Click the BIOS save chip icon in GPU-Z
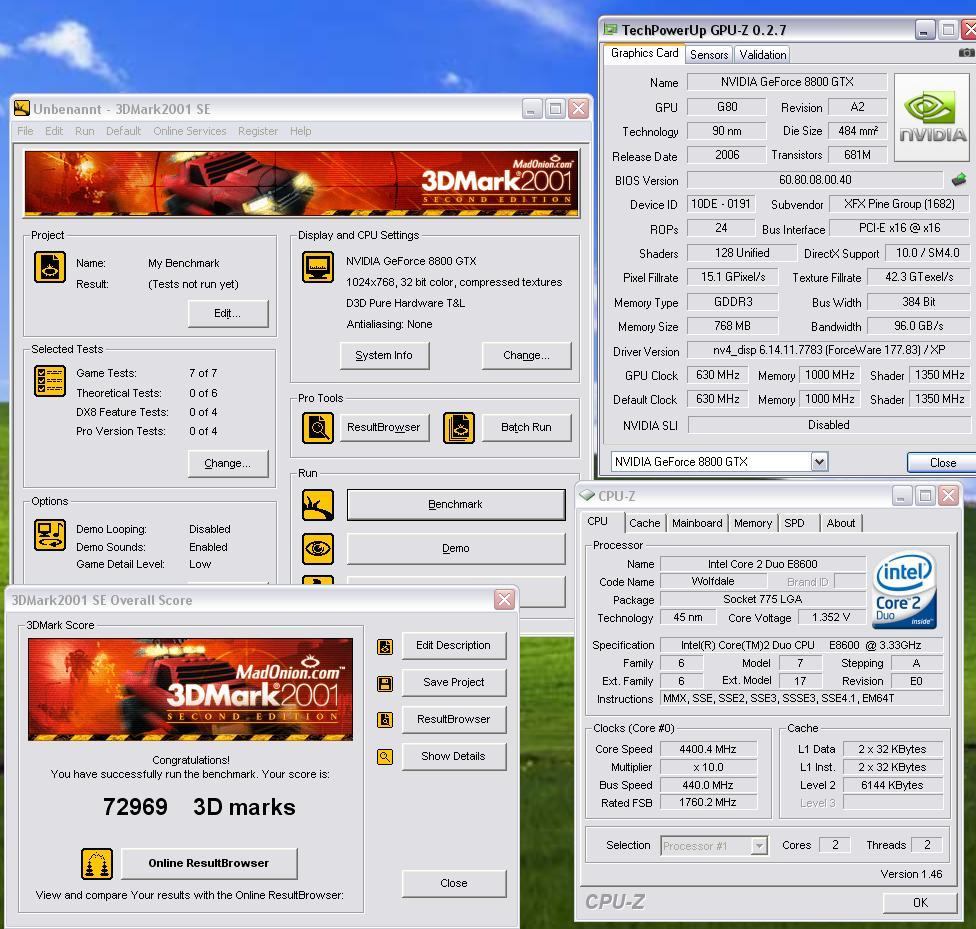976x929 pixels. (x=959, y=180)
